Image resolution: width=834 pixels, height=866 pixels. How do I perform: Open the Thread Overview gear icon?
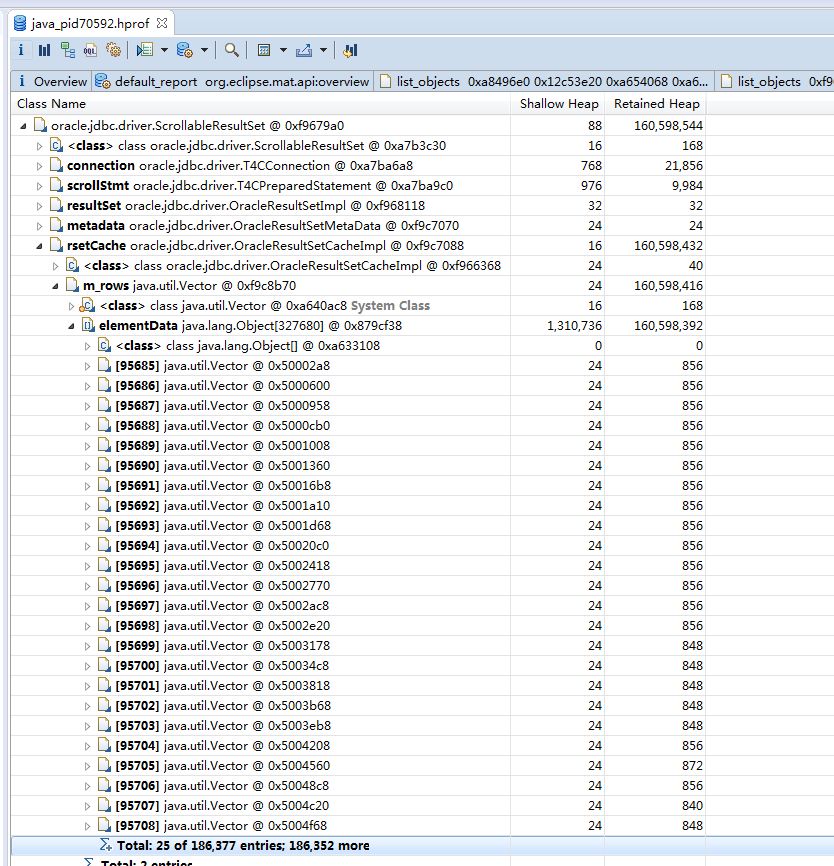(113, 50)
